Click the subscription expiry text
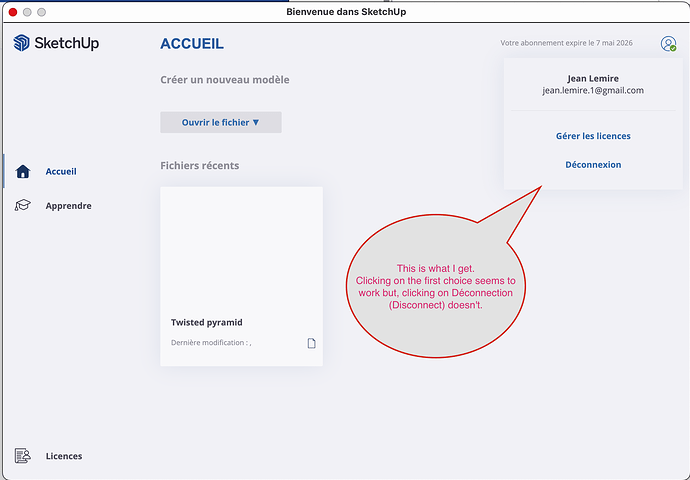Screen dimensions: 690x480 coord(566,43)
